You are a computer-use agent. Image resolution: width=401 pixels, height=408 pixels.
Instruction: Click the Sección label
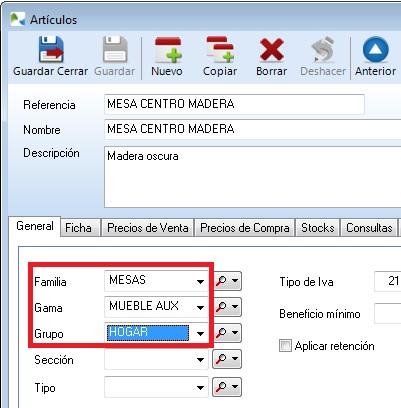pos(54,360)
